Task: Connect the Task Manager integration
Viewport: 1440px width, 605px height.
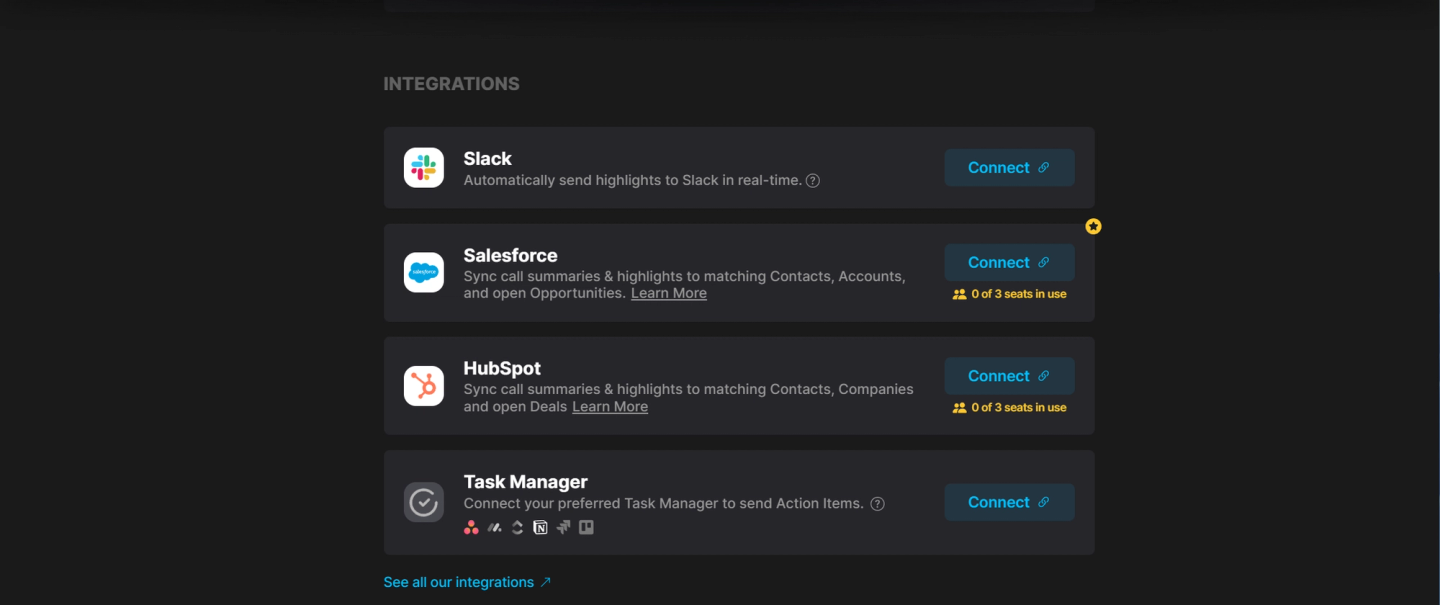Action: pos(1009,502)
